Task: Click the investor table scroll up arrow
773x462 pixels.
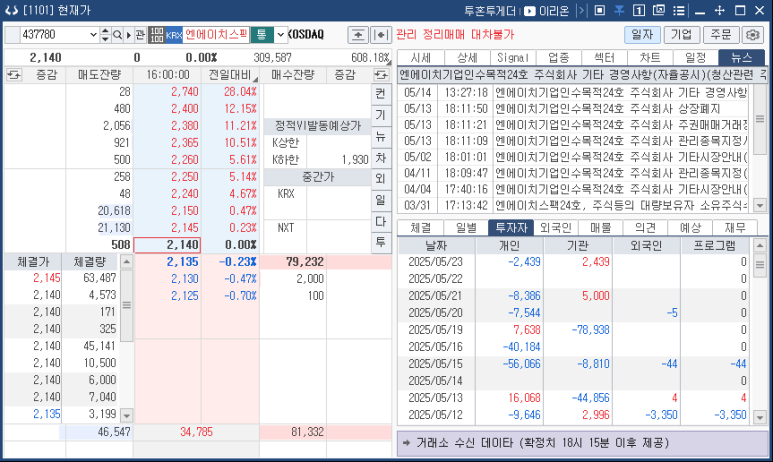Action: pyautogui.click(x=760, y=245)
